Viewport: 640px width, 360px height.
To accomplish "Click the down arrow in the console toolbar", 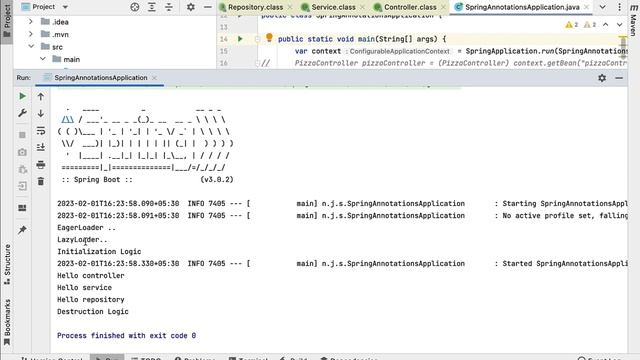I will (x=41, y=113).
